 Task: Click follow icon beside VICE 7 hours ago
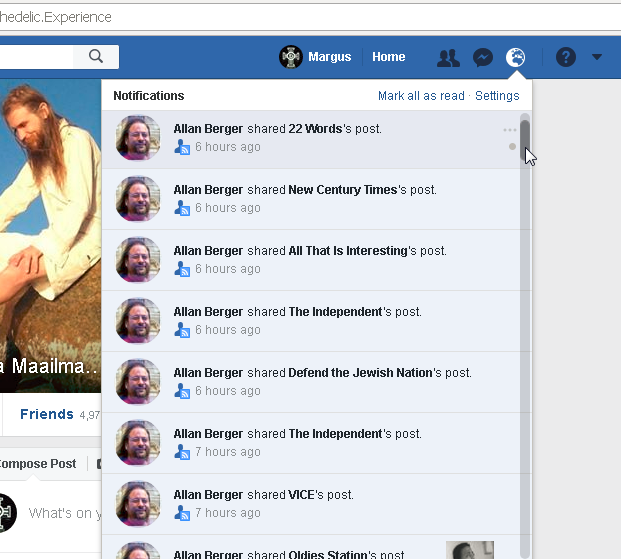point(182,513)
